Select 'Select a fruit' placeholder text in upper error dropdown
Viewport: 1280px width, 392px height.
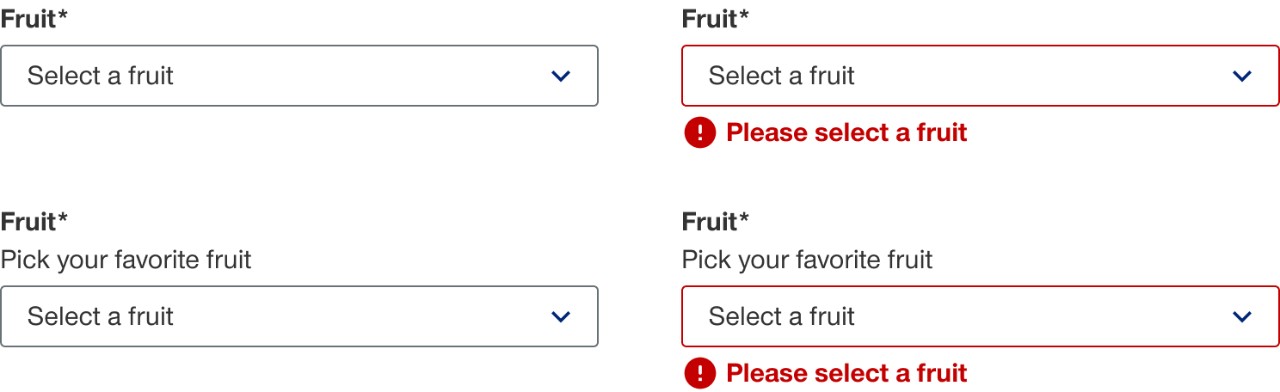point(782,76)
